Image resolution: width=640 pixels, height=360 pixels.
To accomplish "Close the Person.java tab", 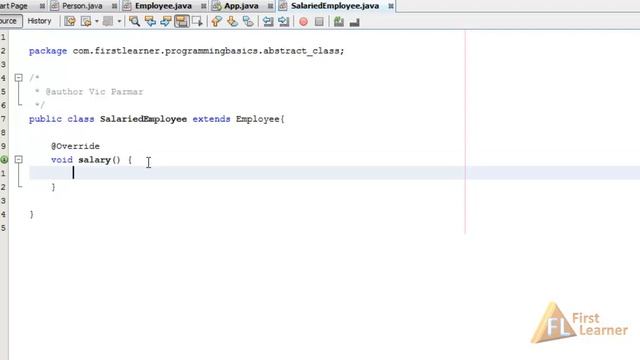I will click(114, 6).
